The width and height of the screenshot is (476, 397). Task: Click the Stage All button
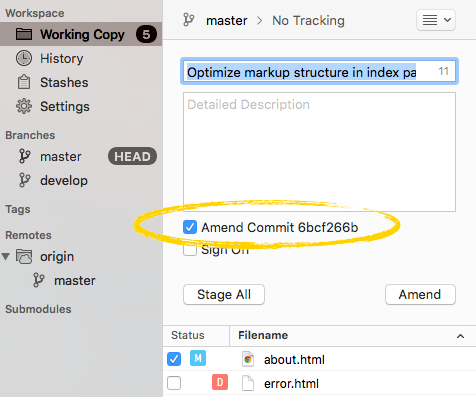224,294
